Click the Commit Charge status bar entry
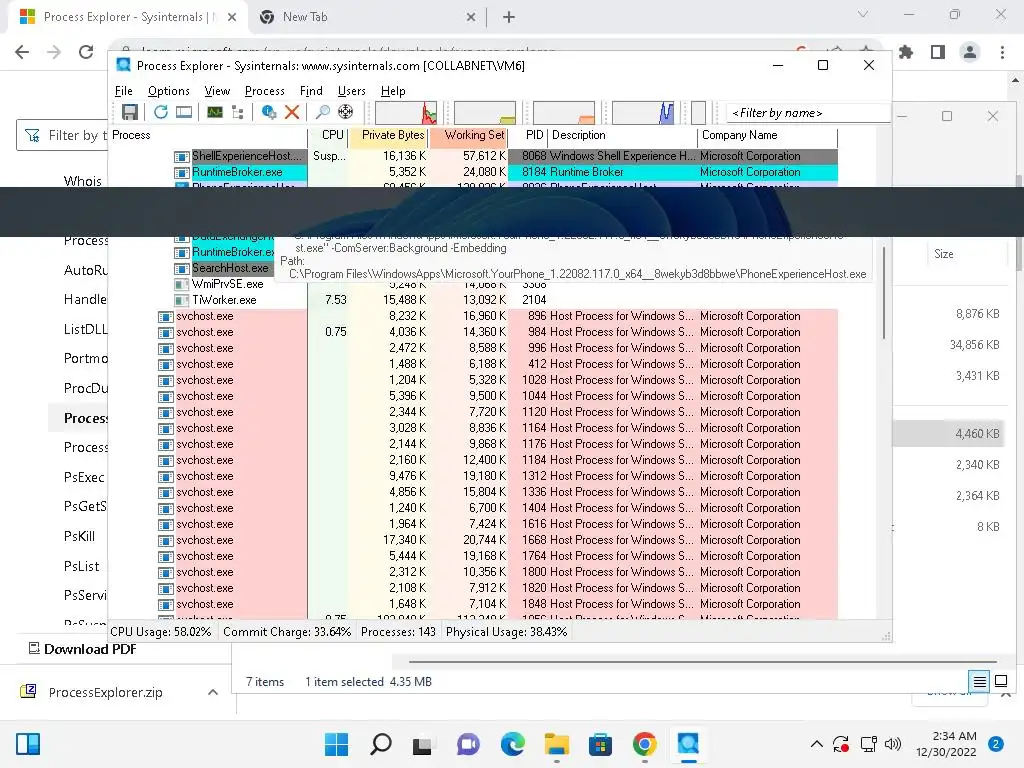Image resolution: width=1024 pixels, height=768 pixels. (x=287, y=632)
